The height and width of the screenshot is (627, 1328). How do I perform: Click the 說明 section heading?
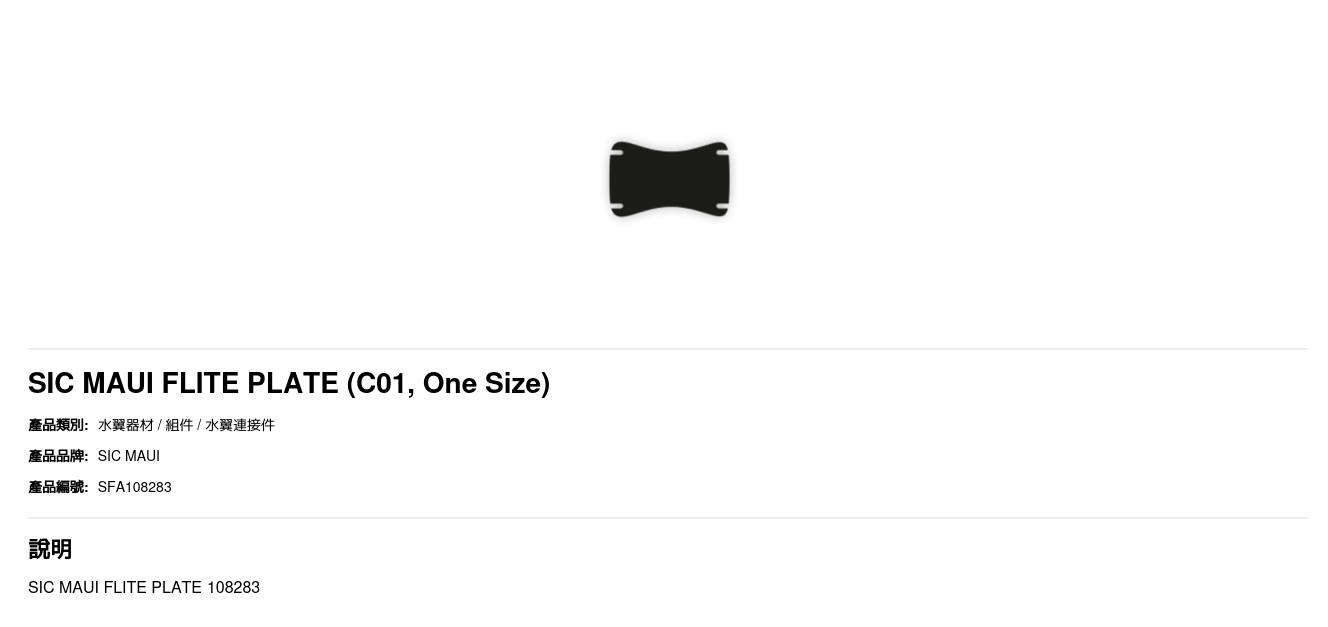(50, 549)
